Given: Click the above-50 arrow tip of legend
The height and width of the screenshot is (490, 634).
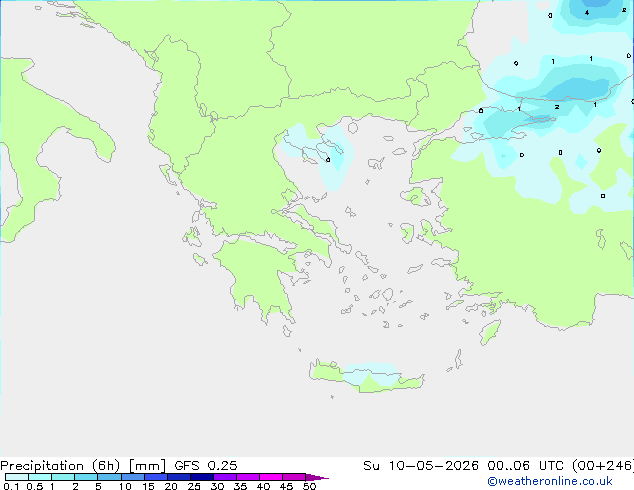Looking at the screenshot, I should point(317,477).
